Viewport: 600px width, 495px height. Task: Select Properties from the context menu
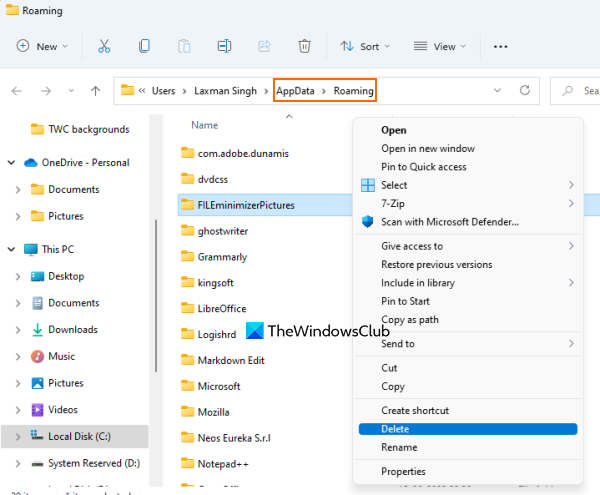click(x=403, y=471)
